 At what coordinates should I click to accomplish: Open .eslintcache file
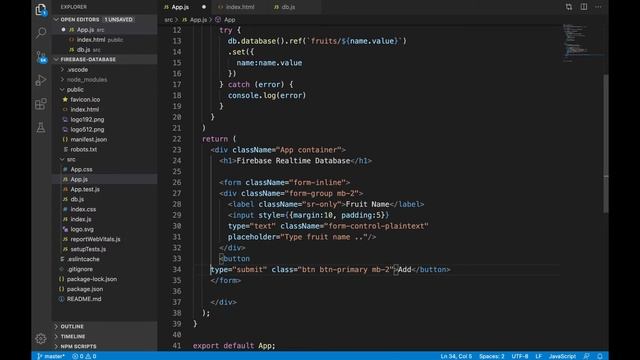pos(104,259)
